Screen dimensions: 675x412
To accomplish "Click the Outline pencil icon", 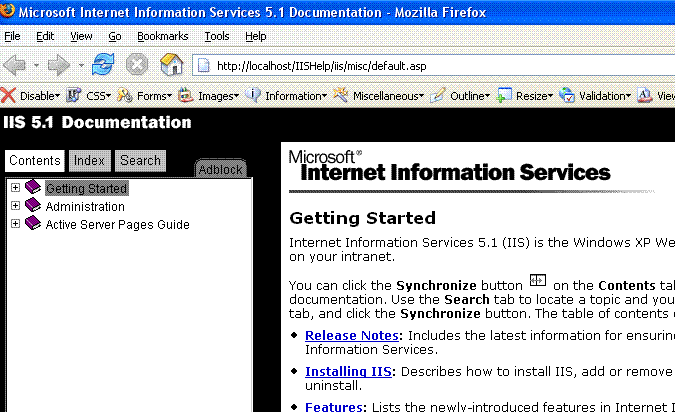I will (x=438, y=95).
